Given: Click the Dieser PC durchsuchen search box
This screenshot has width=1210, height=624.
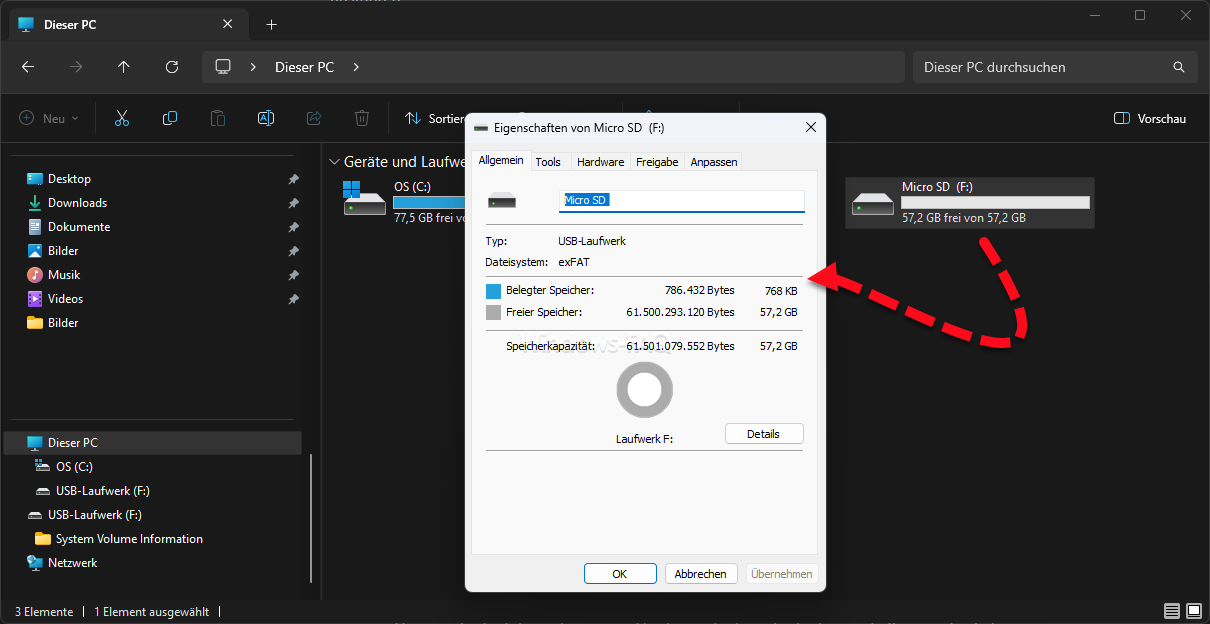Looking at the screenshot, I should coord(1040,67).
